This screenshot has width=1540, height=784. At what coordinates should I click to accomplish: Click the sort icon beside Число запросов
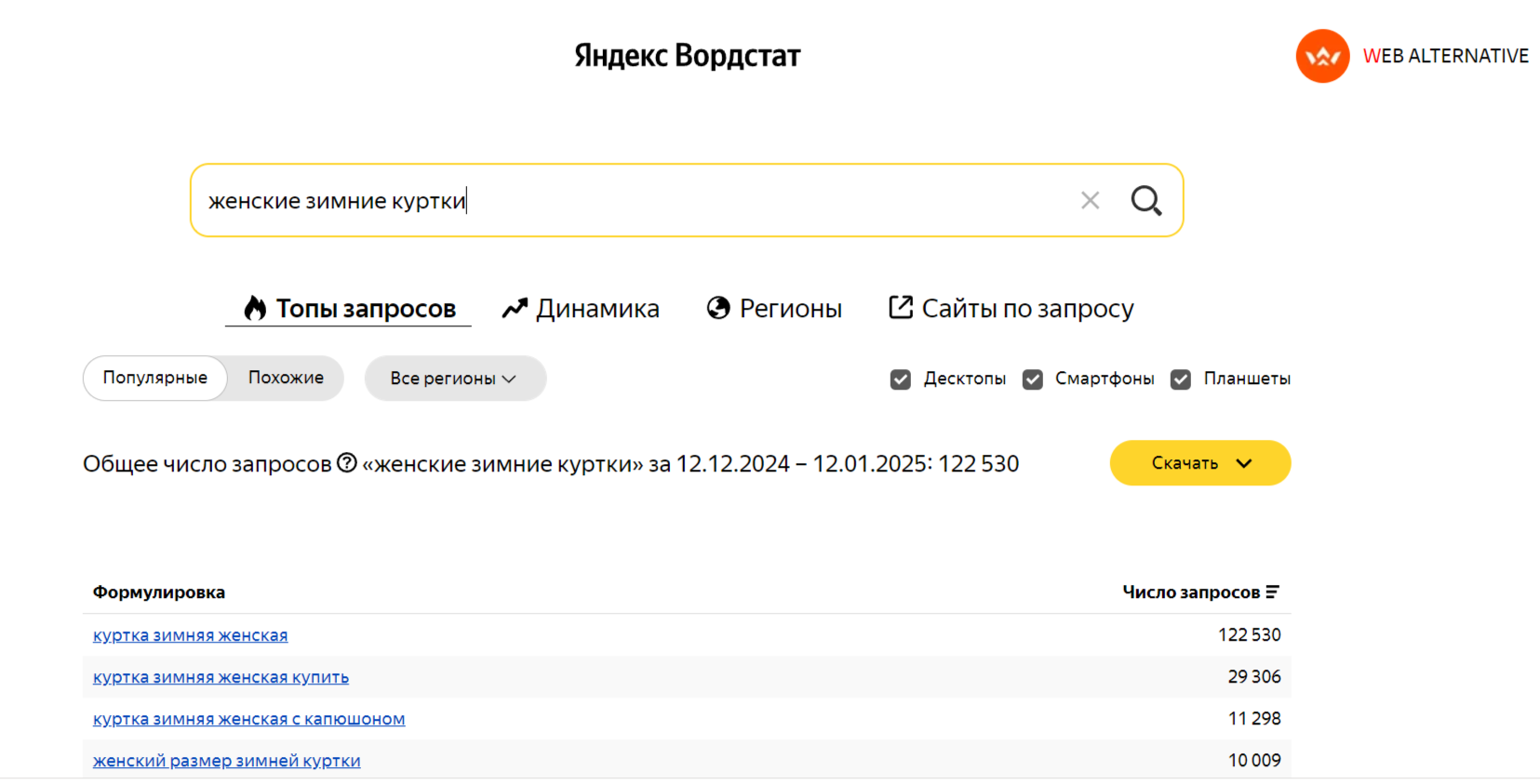click(x=1272, y=591)
